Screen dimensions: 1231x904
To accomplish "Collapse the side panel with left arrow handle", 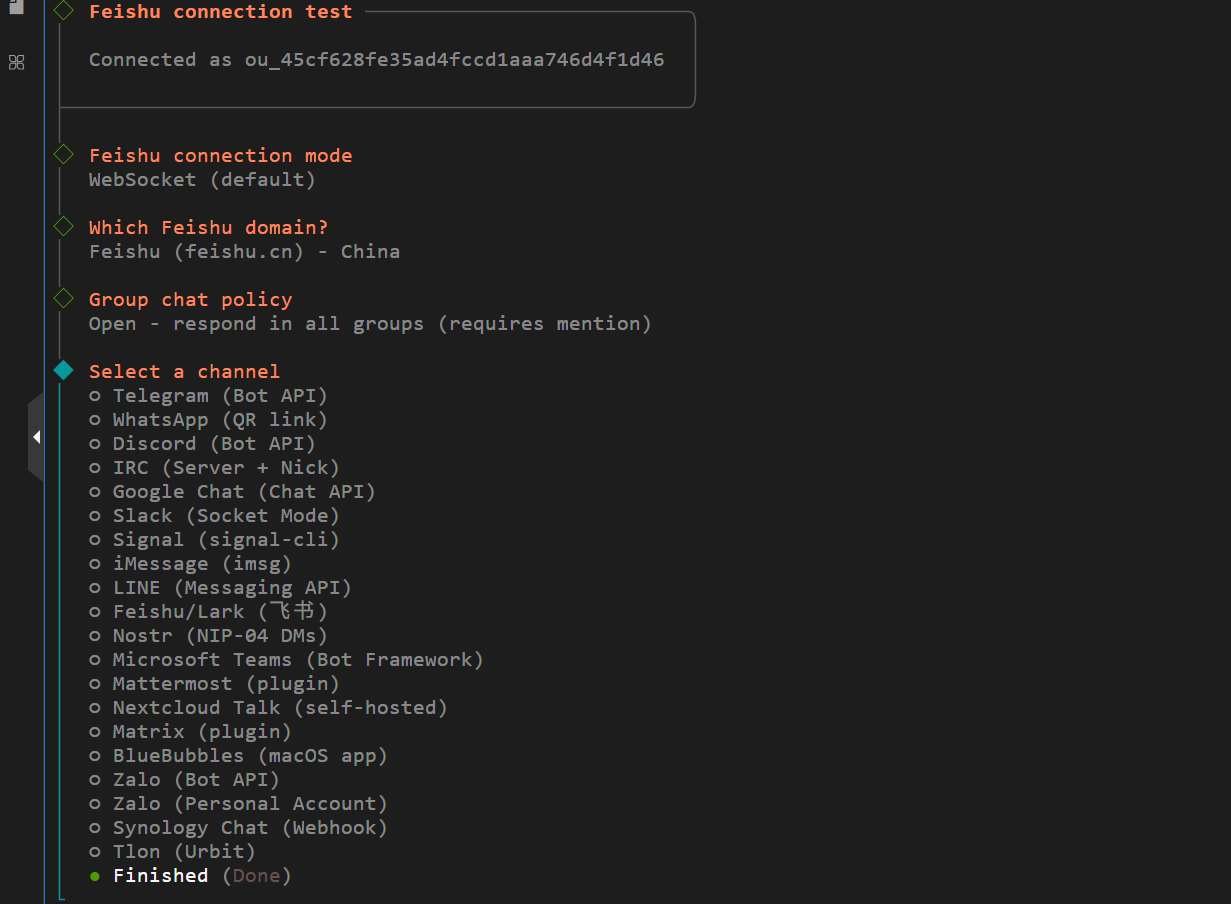I will (36, 437).
